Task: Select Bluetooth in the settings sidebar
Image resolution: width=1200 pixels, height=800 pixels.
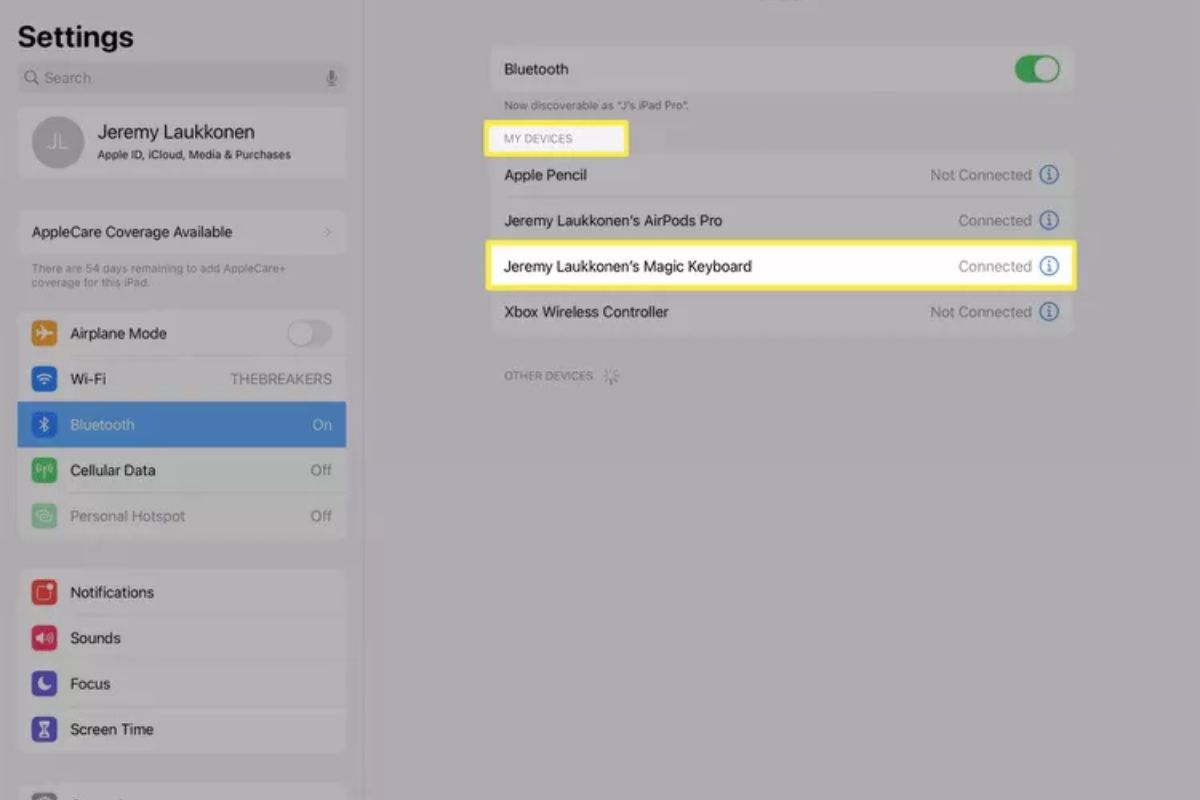Action: click(182, 425)
